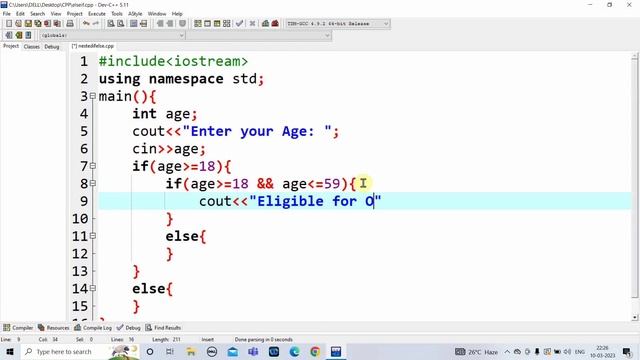Click the red delete profiling info icon
This screenshot has height=360, width=640.
(275, 24)
